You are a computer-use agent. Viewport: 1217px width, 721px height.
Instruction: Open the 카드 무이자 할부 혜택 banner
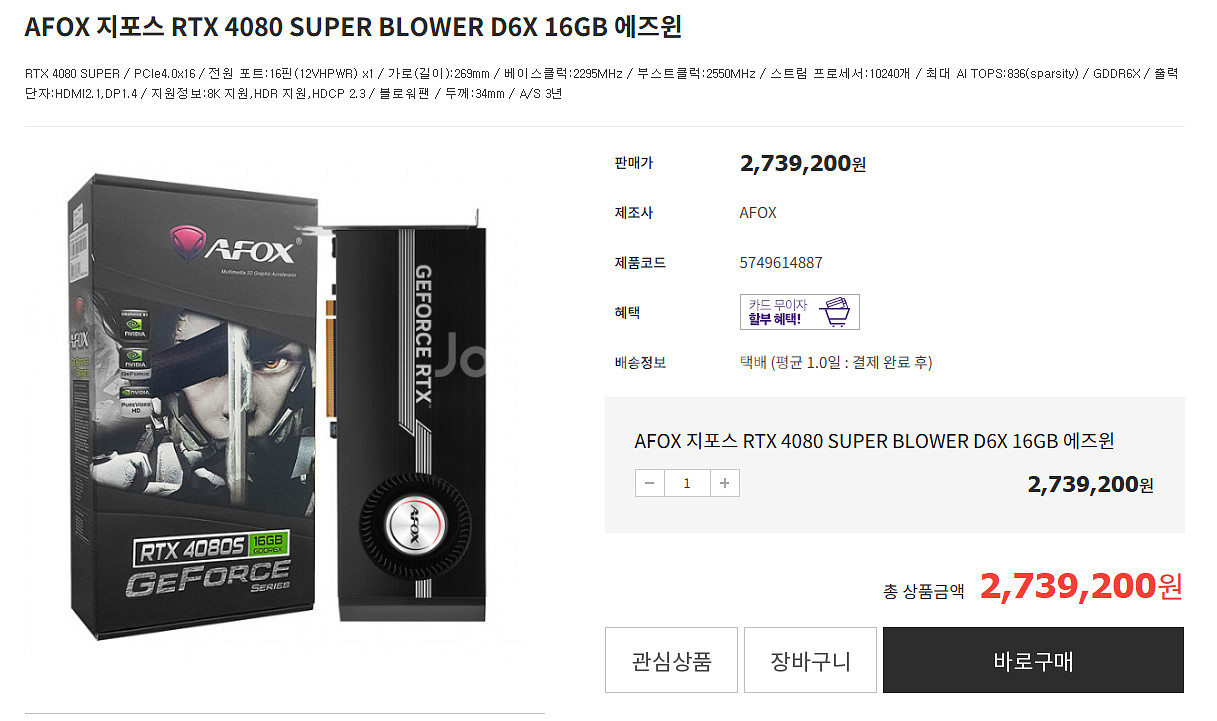[799, 312]
